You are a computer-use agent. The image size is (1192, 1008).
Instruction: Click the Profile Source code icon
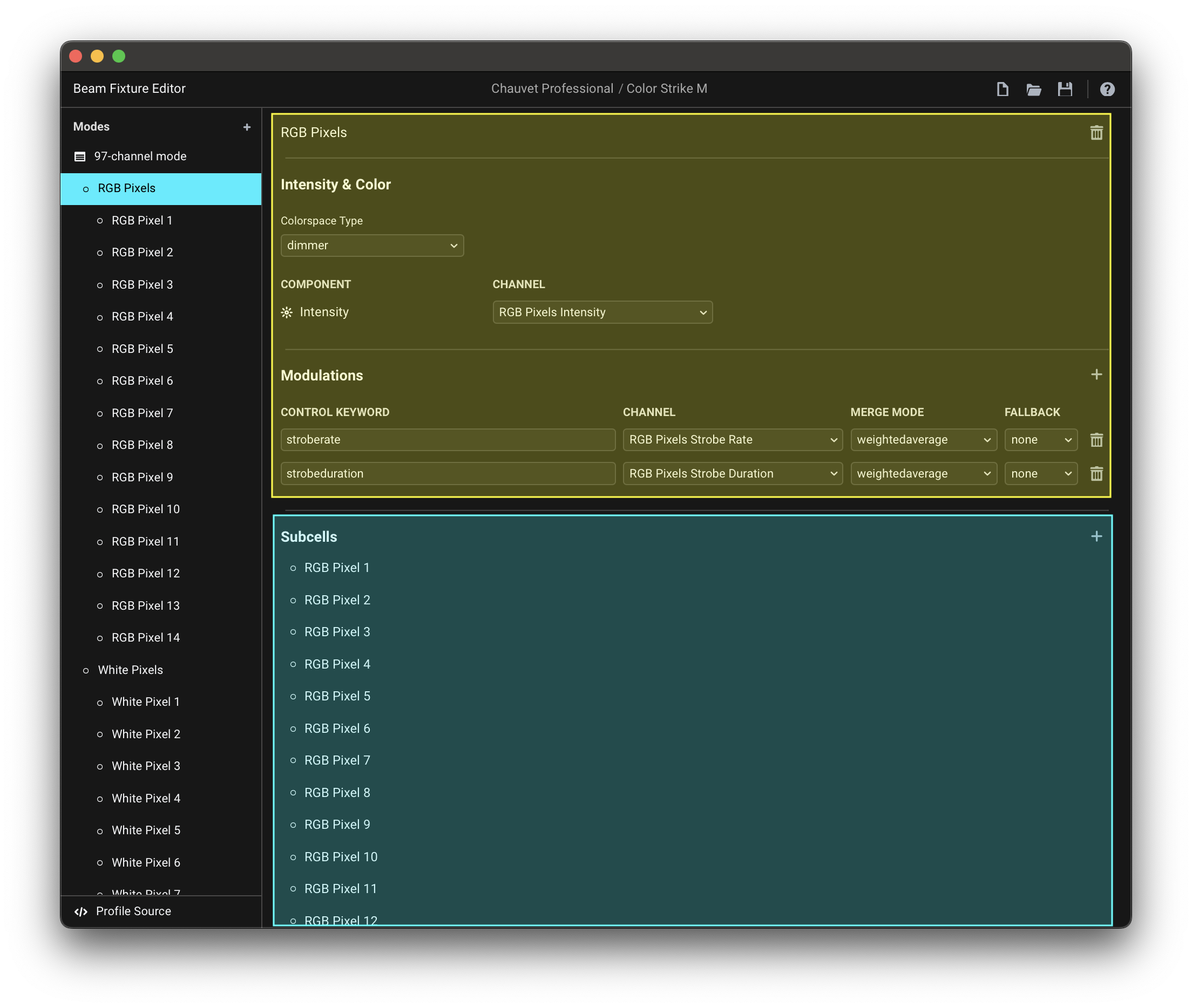pos(81,911)
